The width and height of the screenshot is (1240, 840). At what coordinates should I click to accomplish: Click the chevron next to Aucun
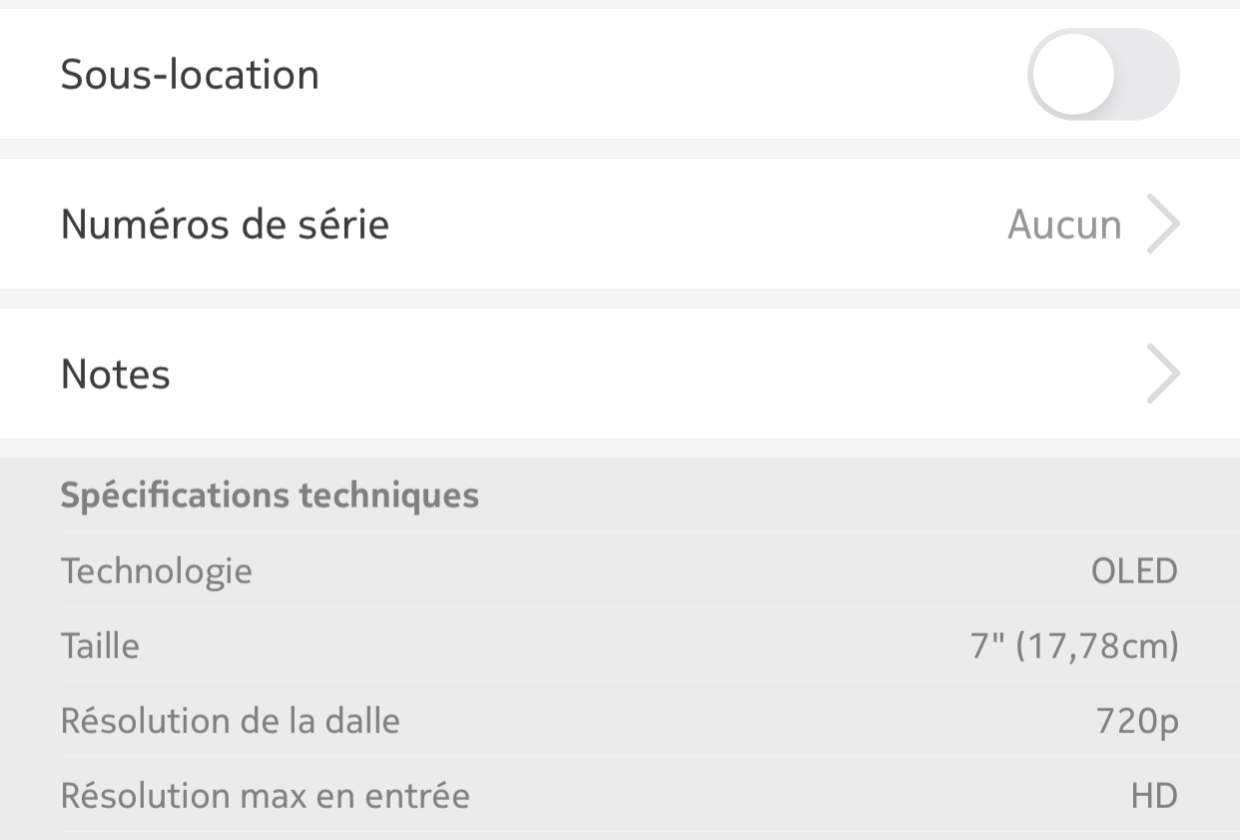1163,225
